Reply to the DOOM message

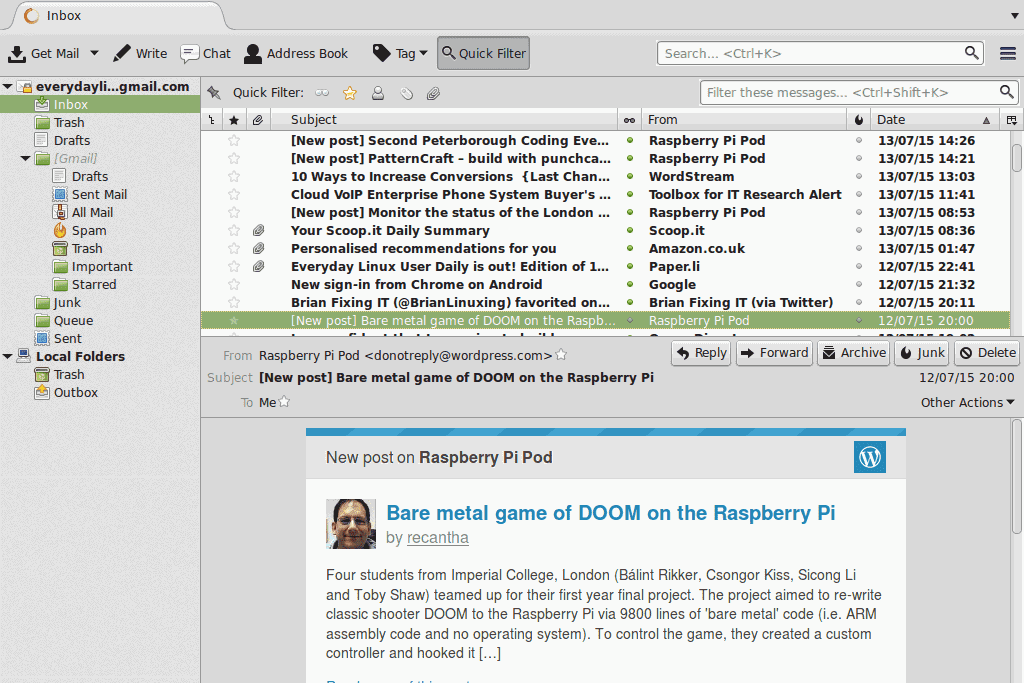(x=701, y=353)
